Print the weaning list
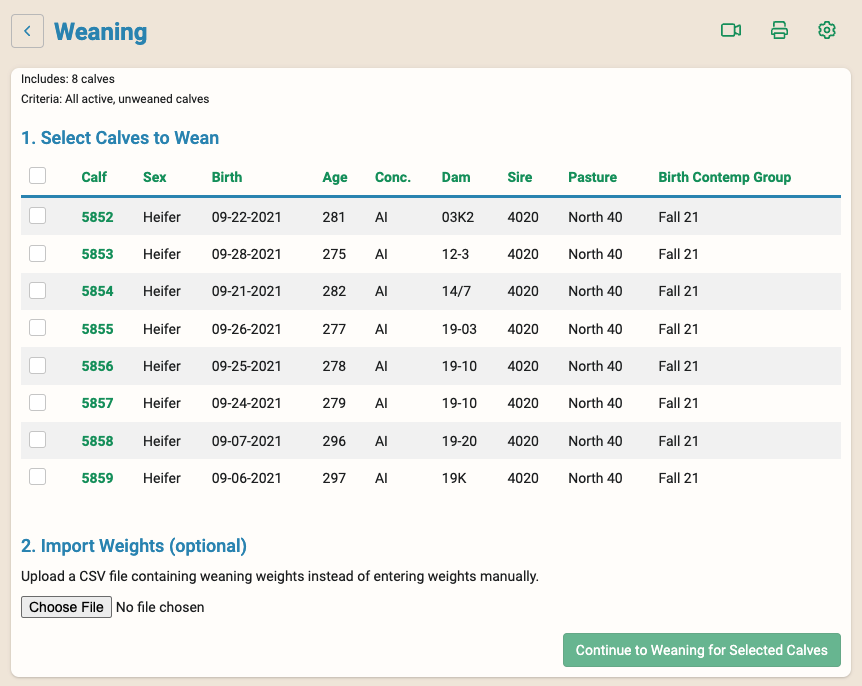 pyautogui.click(x=779, y=30)
